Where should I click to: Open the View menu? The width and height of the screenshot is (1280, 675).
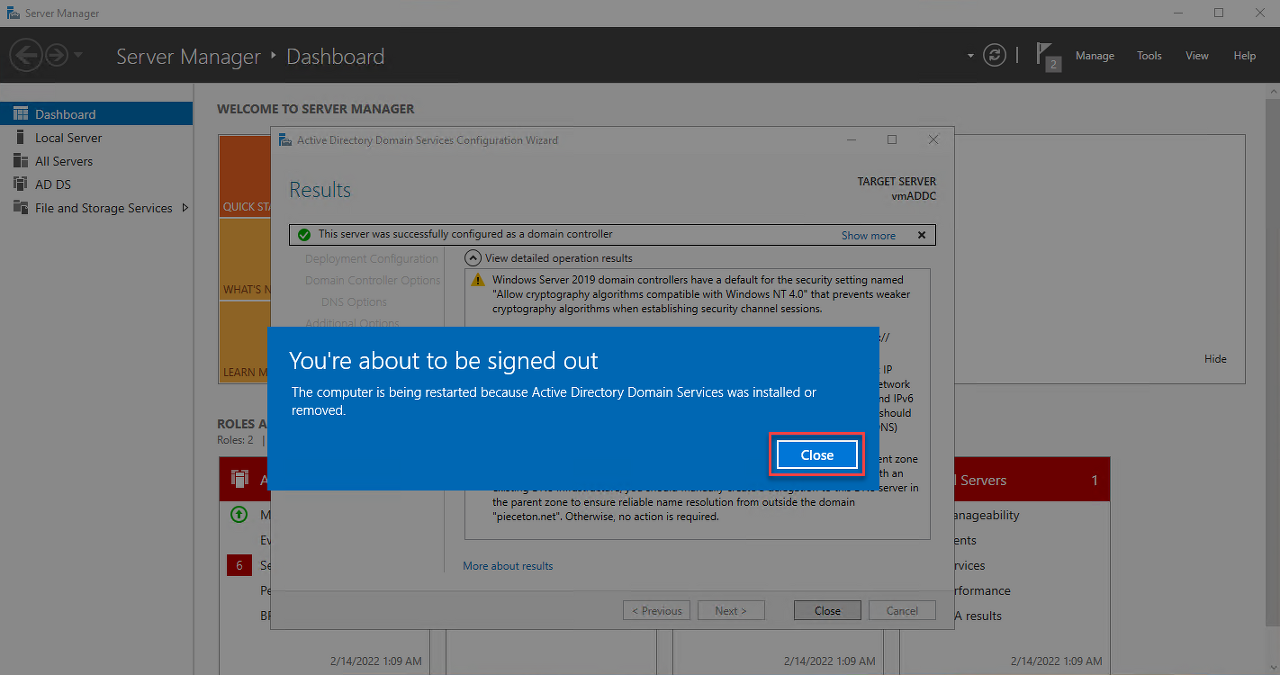tap(1197, 56)
